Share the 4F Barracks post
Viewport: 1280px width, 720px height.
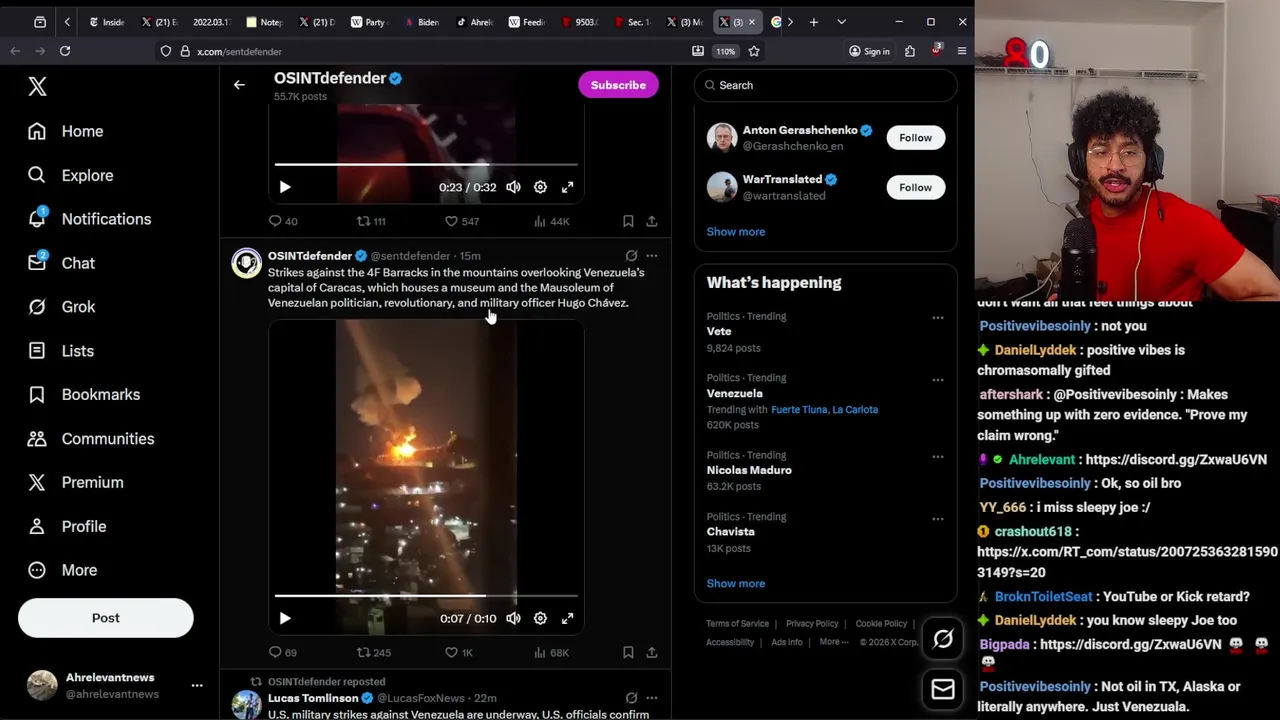point(651,652)
